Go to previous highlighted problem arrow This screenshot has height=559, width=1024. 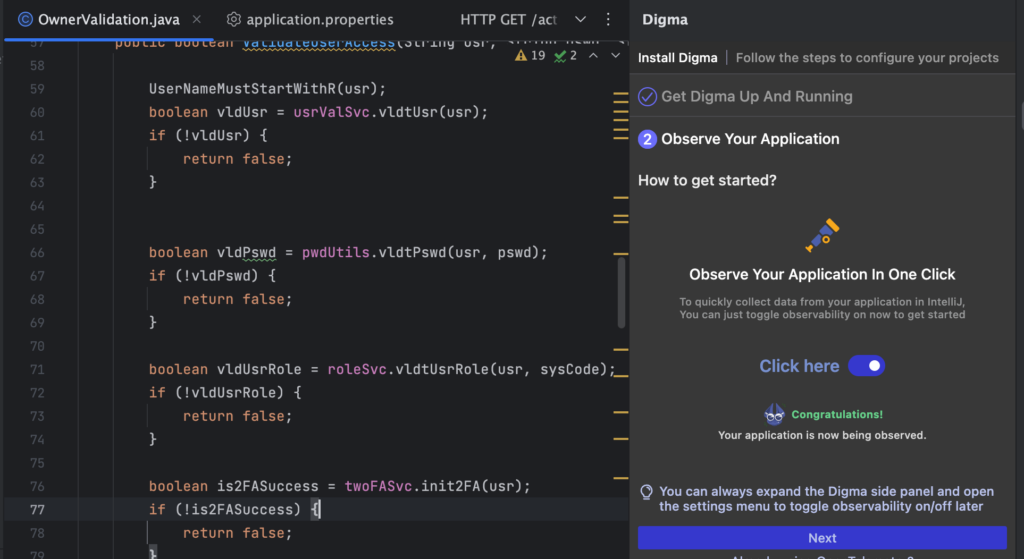click(x=593, y=56)
